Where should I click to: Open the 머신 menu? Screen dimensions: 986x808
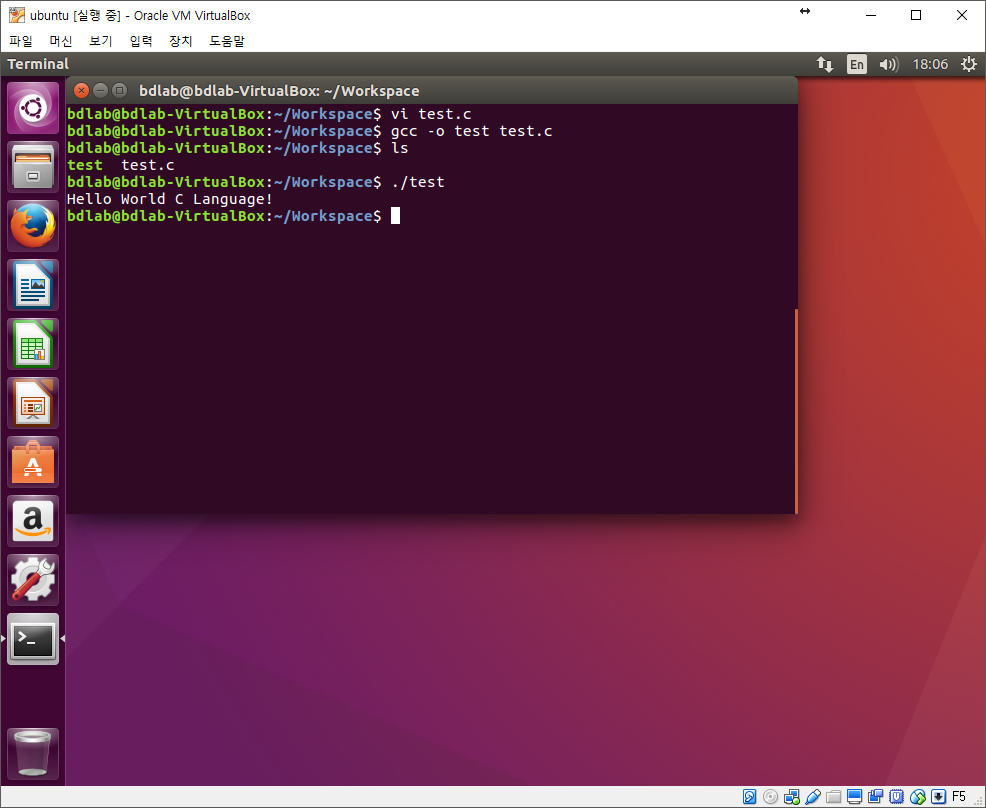pyautogui.click(x=61, y=41)
